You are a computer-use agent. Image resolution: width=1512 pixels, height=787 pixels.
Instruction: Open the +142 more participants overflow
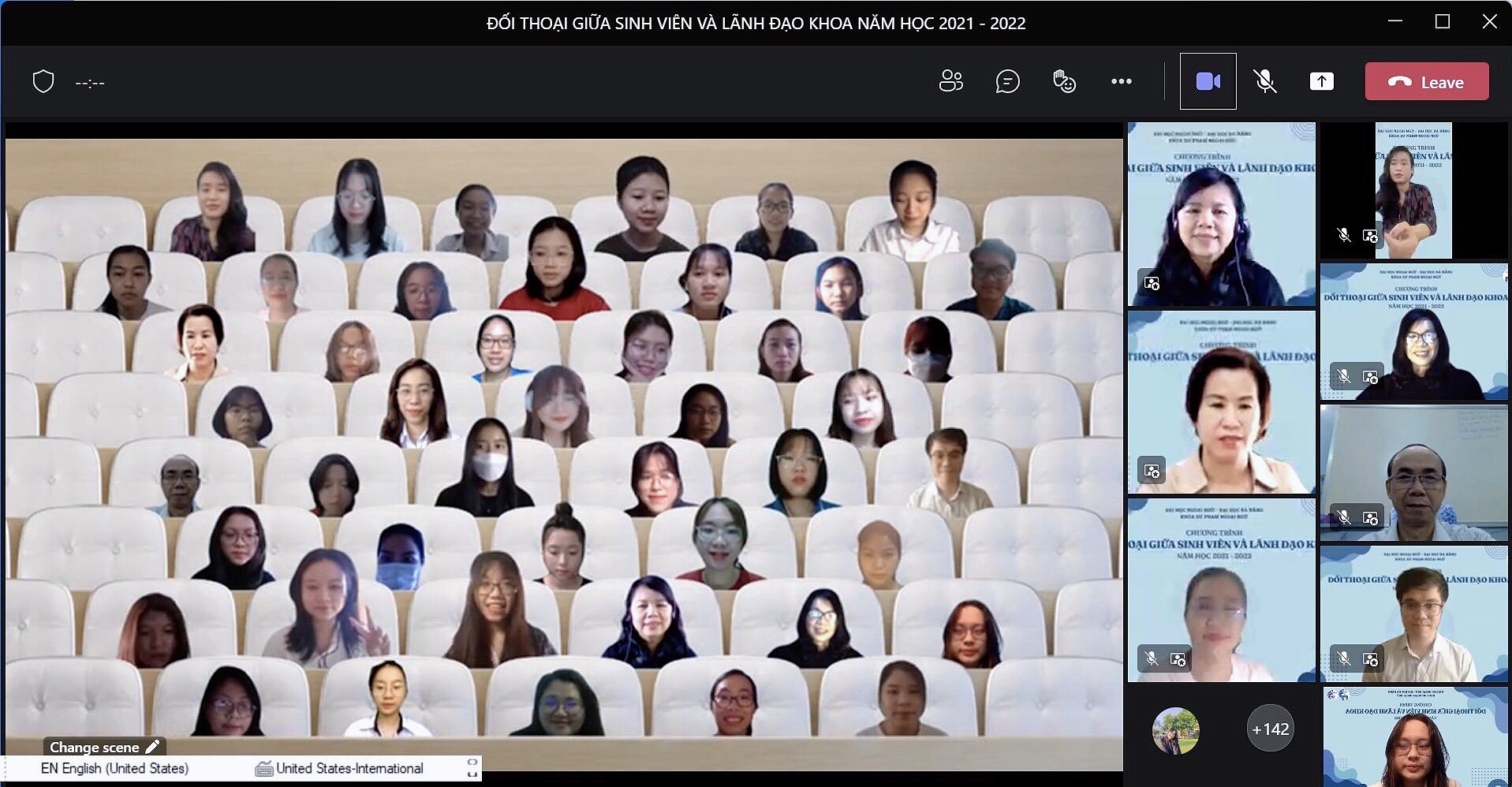(x=1270, y=729)
